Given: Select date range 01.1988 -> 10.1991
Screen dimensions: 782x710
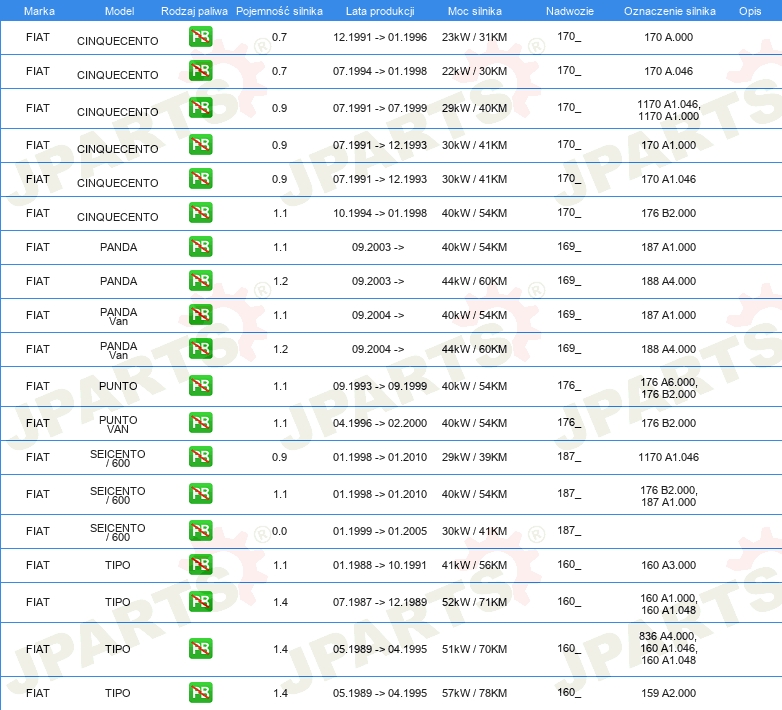Looking at the screenshot, I should (x=380, y=565).
